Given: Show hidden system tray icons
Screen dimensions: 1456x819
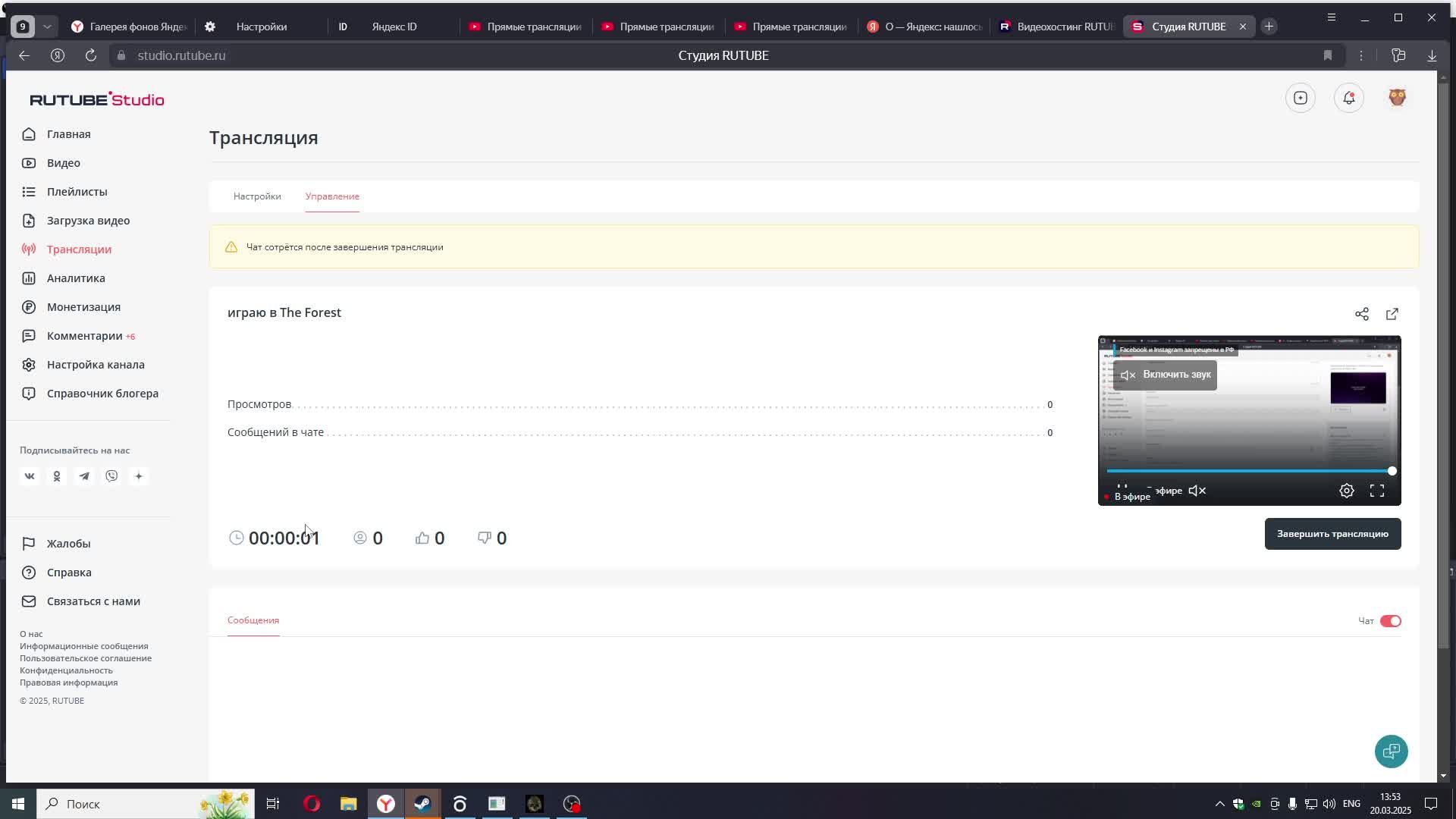Looking at the screenshot, I should coord(1219,804).
